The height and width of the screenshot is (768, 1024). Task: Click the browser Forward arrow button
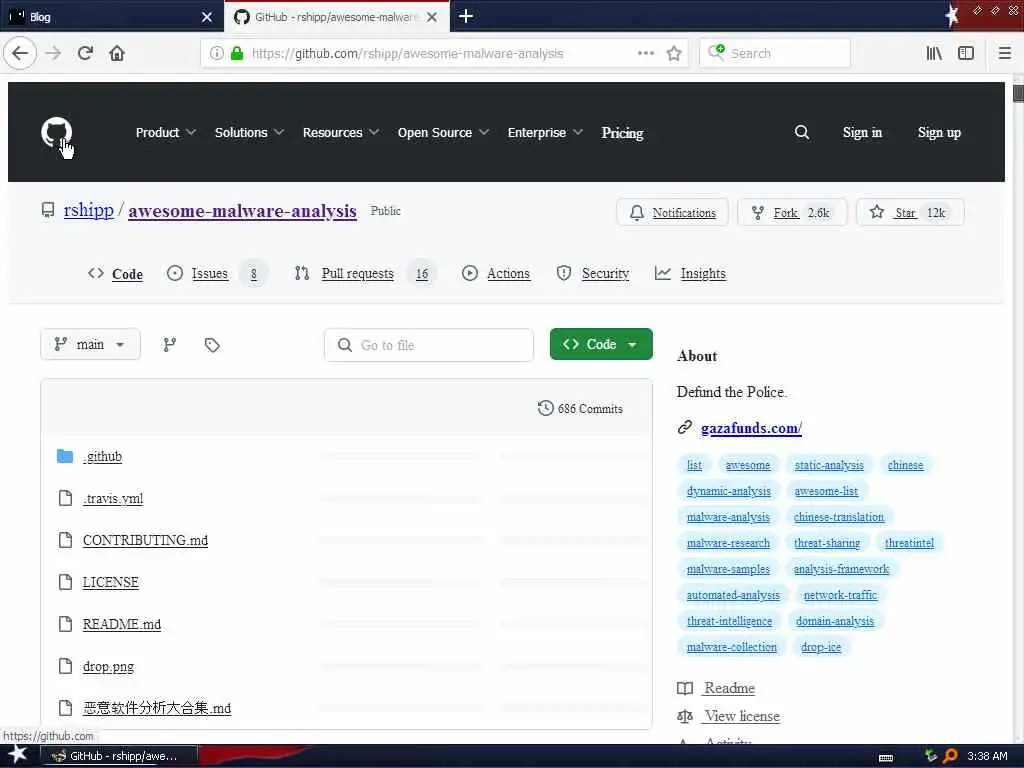coord(53,53)
